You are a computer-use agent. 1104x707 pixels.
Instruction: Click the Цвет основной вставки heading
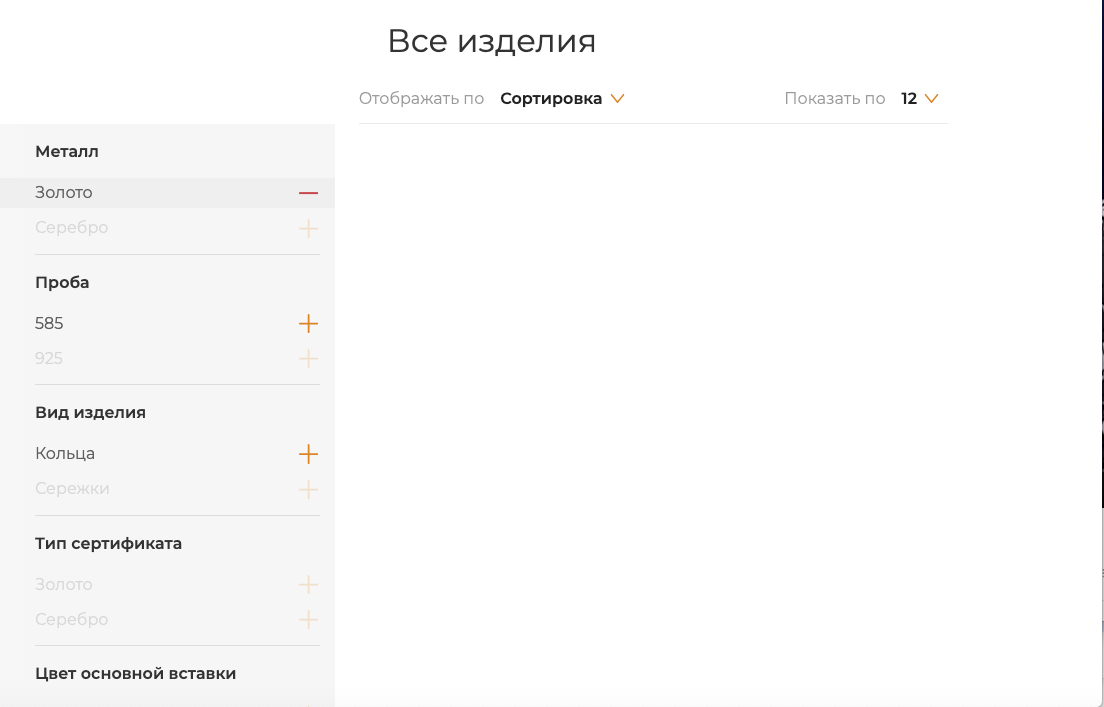tap(135, 674)
